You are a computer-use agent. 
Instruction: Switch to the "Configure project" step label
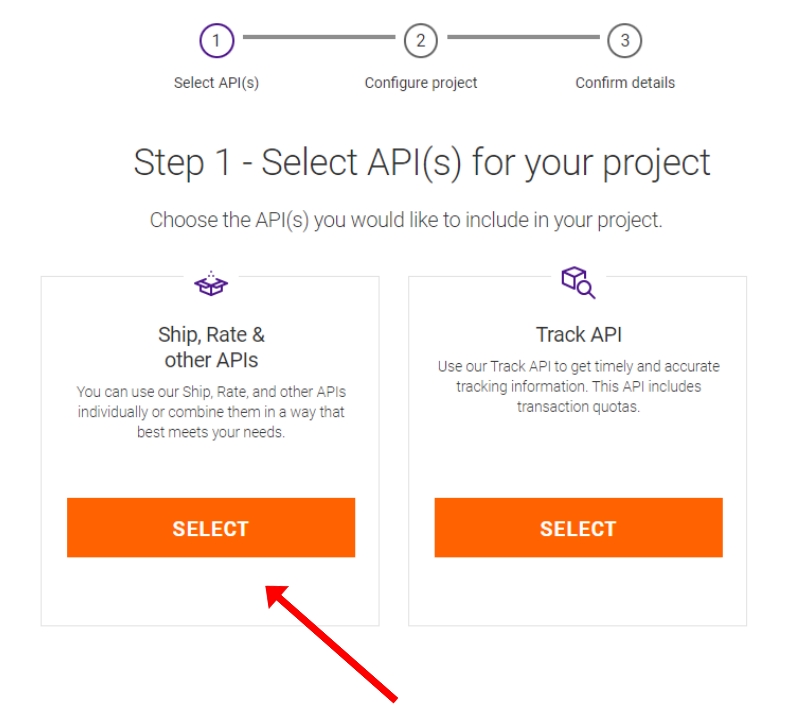tap(421, 83)
